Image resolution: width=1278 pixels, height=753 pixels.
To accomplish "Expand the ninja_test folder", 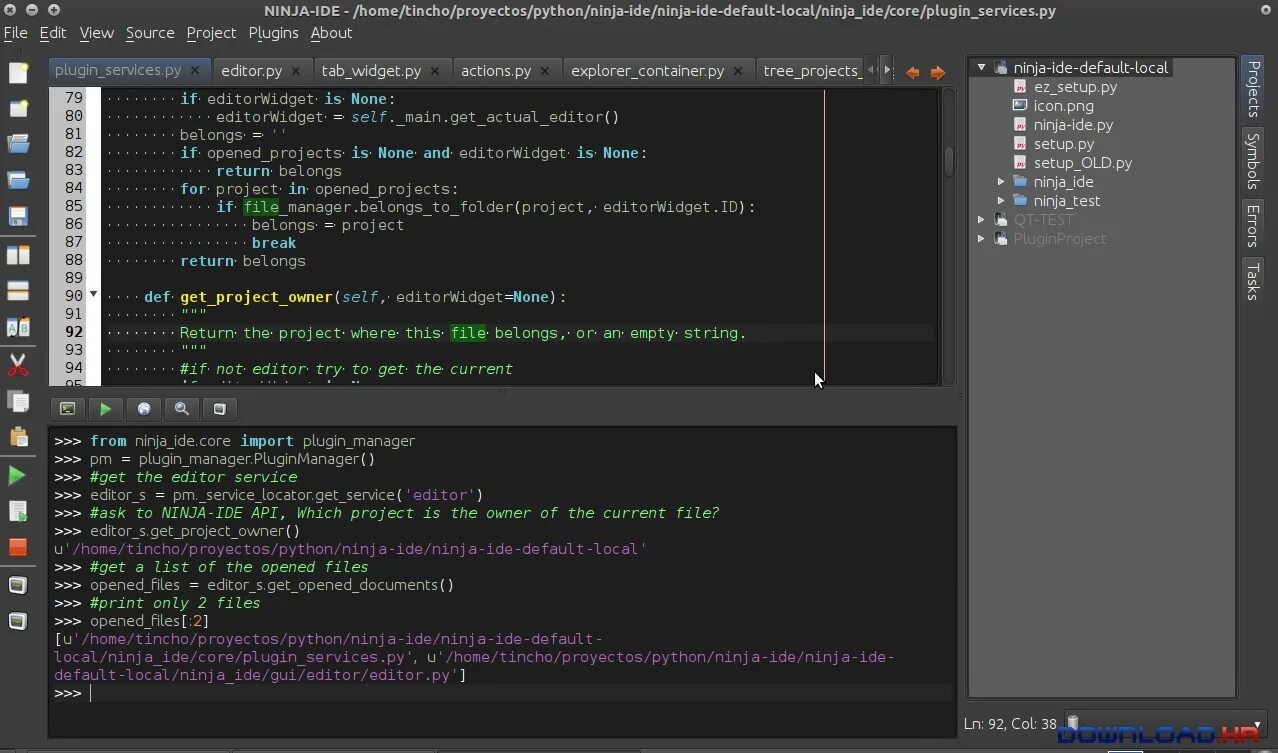I will coord(1001,201).
